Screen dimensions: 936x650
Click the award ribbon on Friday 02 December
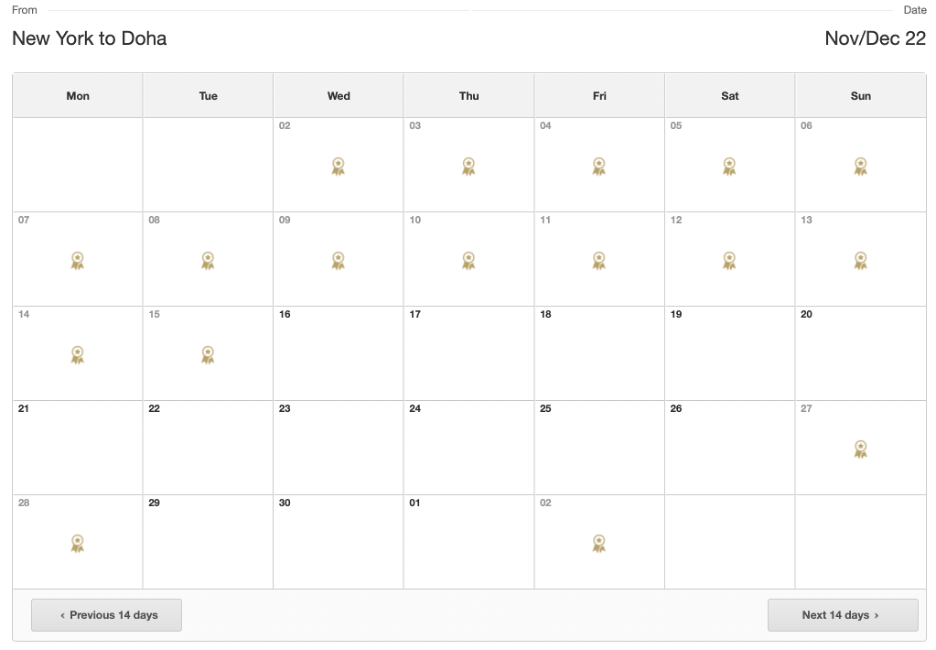599,543
